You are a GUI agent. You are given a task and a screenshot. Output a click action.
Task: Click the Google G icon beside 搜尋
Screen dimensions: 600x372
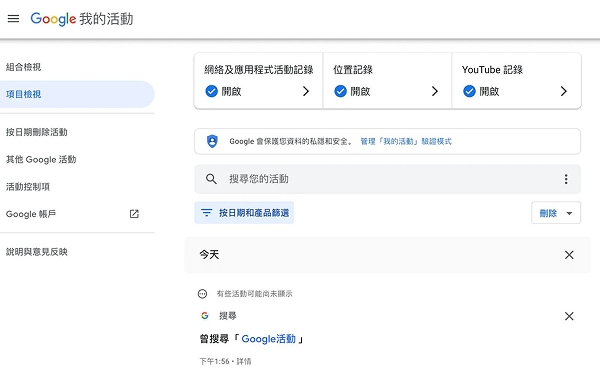205,316
